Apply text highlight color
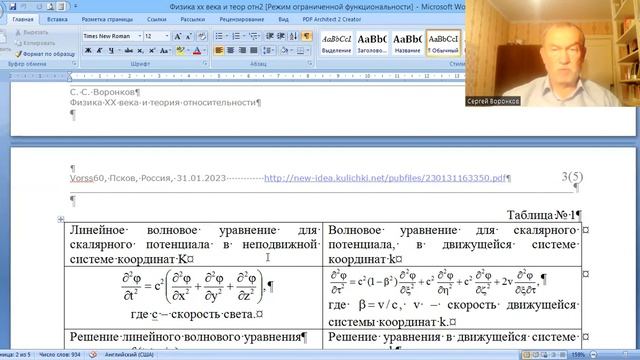Screen dimensions: 640x360 click(x=180, y=51)
